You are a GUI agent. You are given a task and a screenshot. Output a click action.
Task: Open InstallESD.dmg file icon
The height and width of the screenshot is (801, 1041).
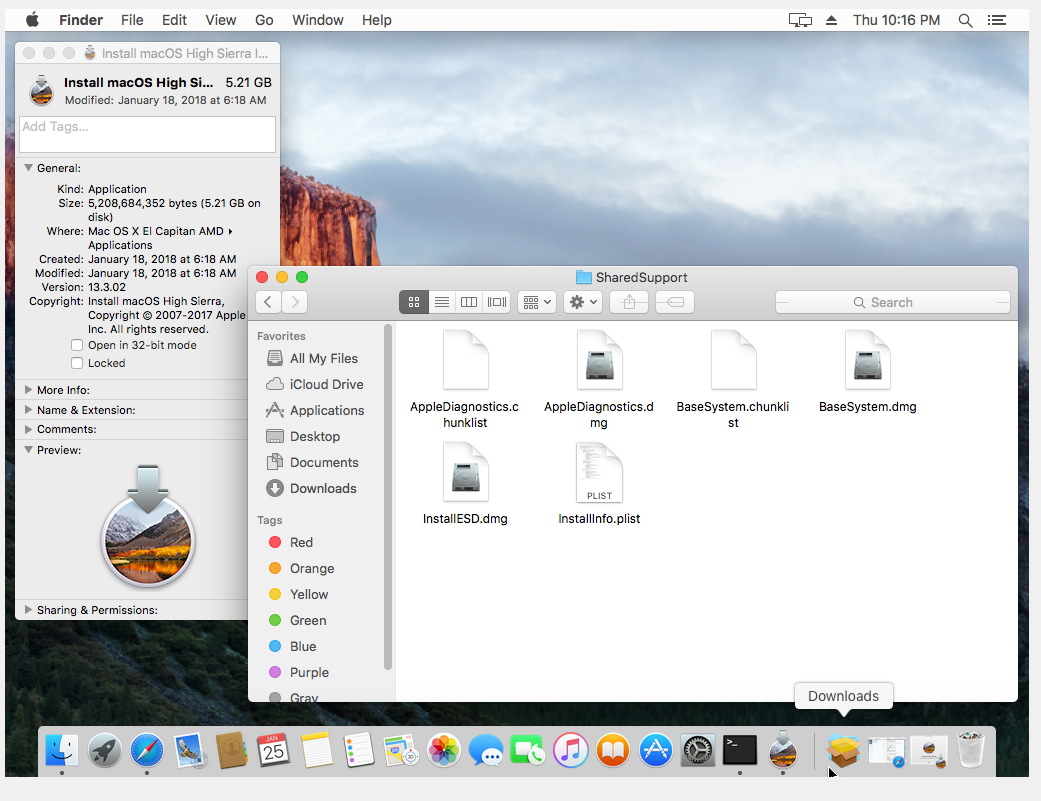(465, 473)
